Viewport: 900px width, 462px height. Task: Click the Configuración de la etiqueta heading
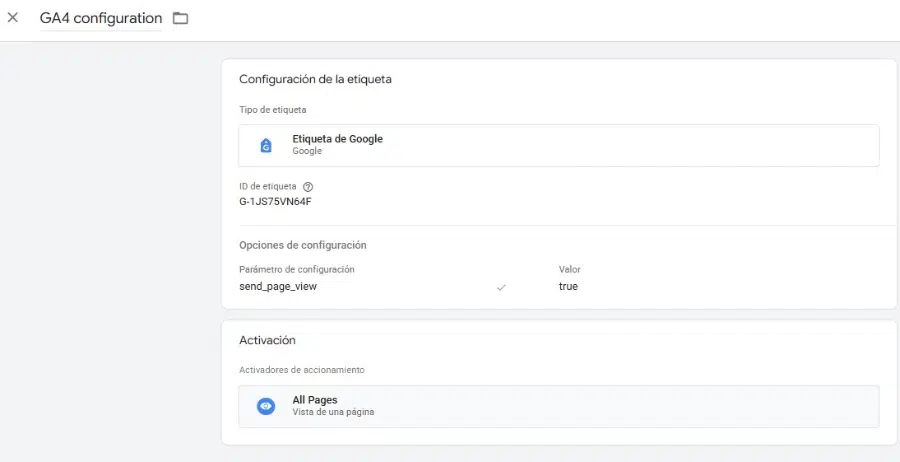pyautogui.click(x=315, y=79)
